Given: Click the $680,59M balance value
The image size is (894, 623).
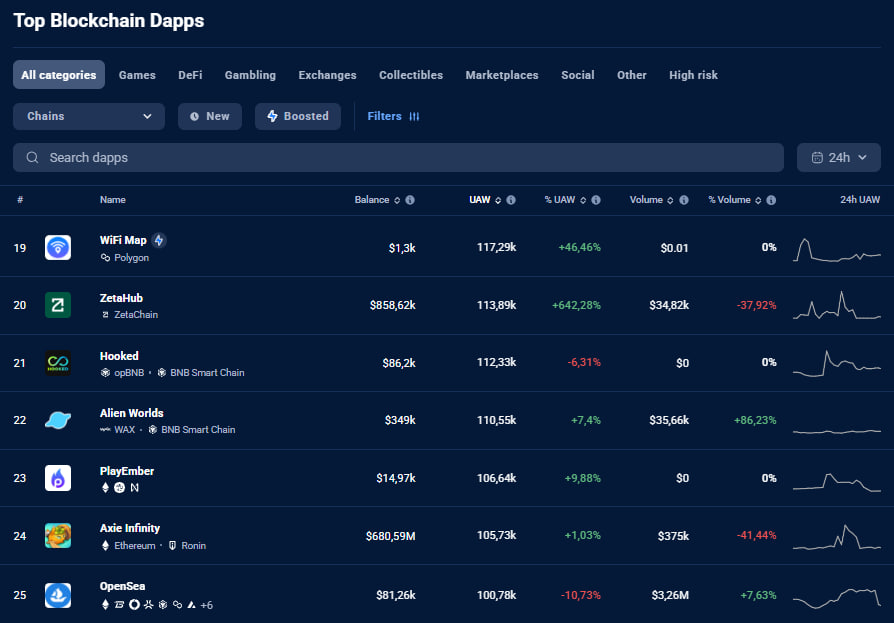Looking at the screenshot, I should click(391, 536).
